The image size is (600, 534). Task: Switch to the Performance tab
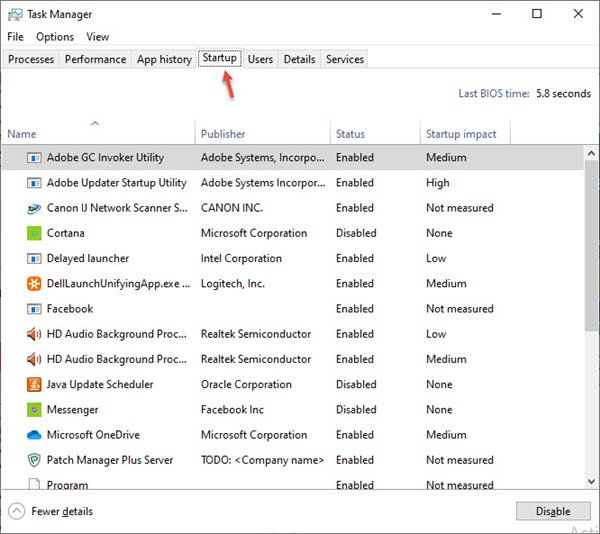click(x=96, y=59)
